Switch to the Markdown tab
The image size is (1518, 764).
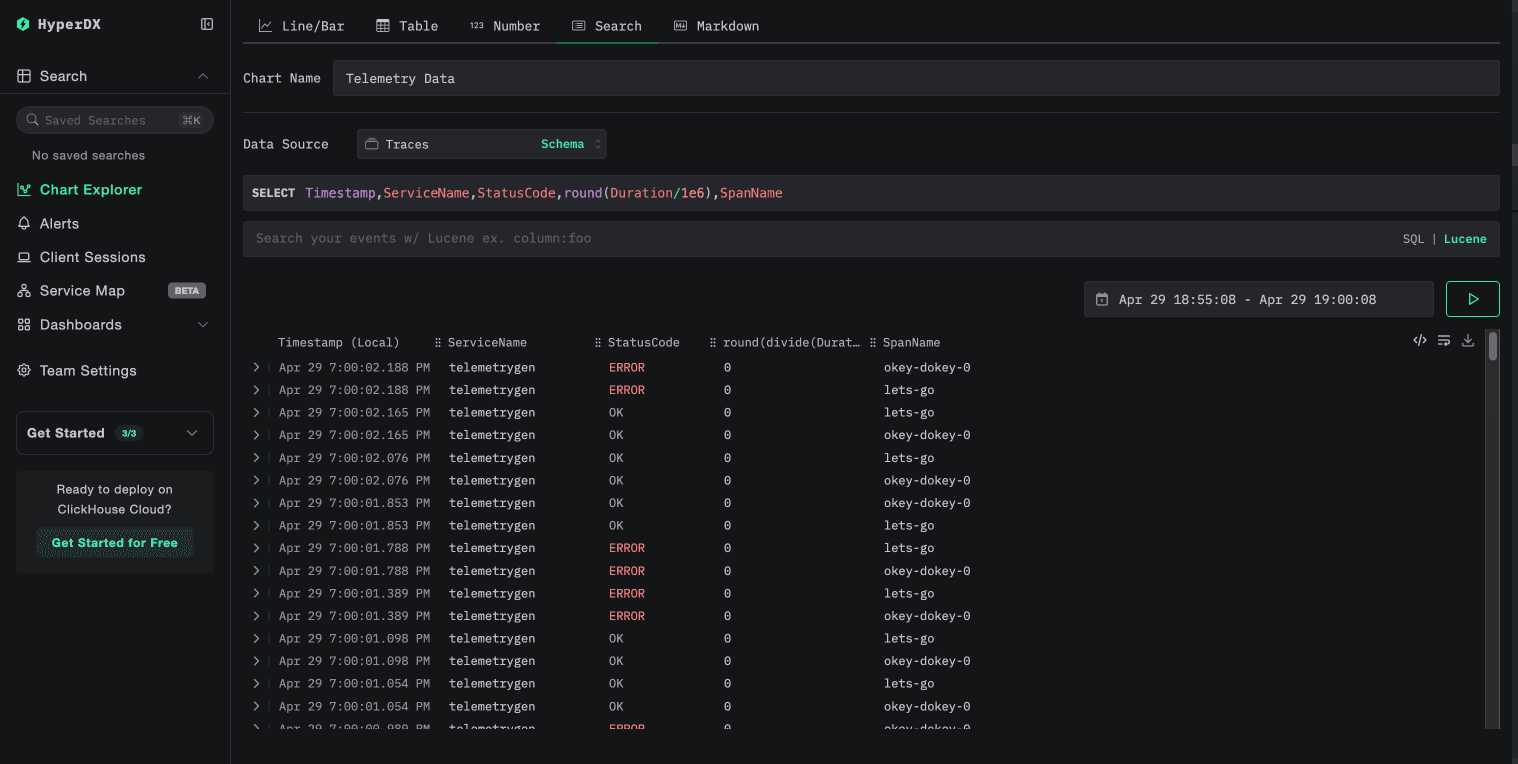tap(716, 26)
